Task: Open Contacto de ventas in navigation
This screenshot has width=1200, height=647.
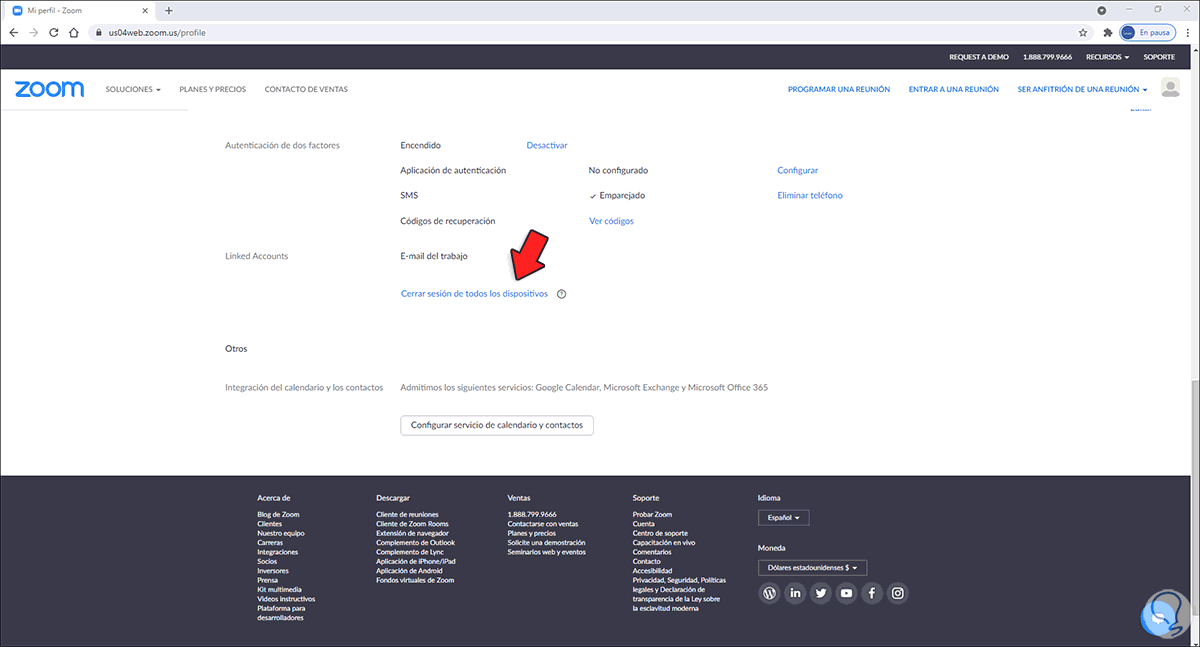Action: tap(306, 89)
